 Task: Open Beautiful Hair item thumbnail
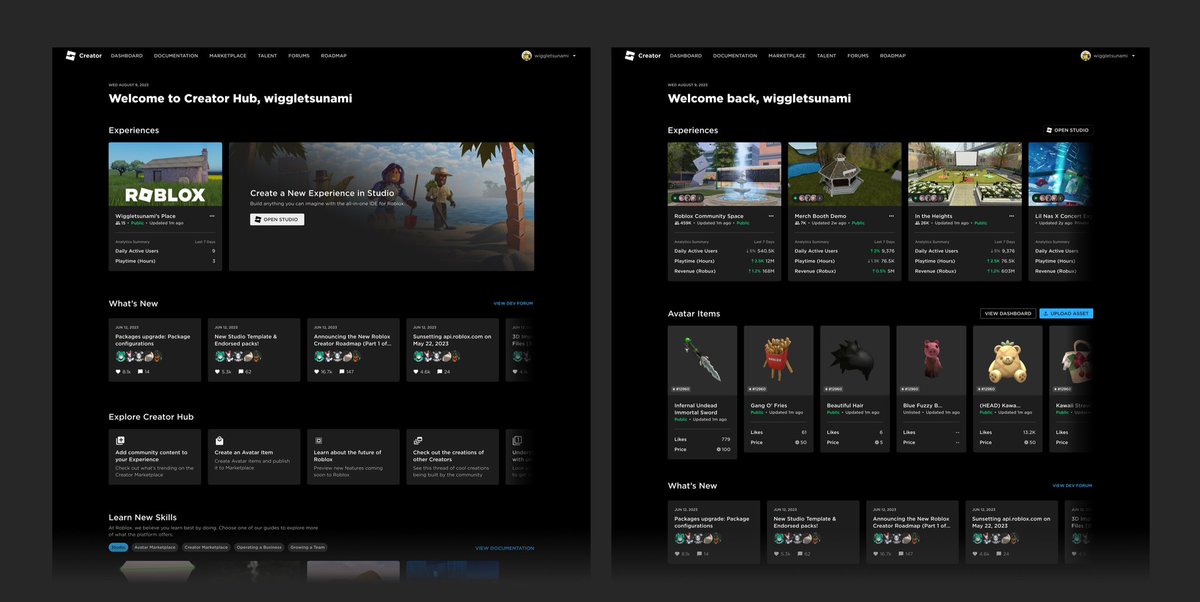click(x=855, y=360)
